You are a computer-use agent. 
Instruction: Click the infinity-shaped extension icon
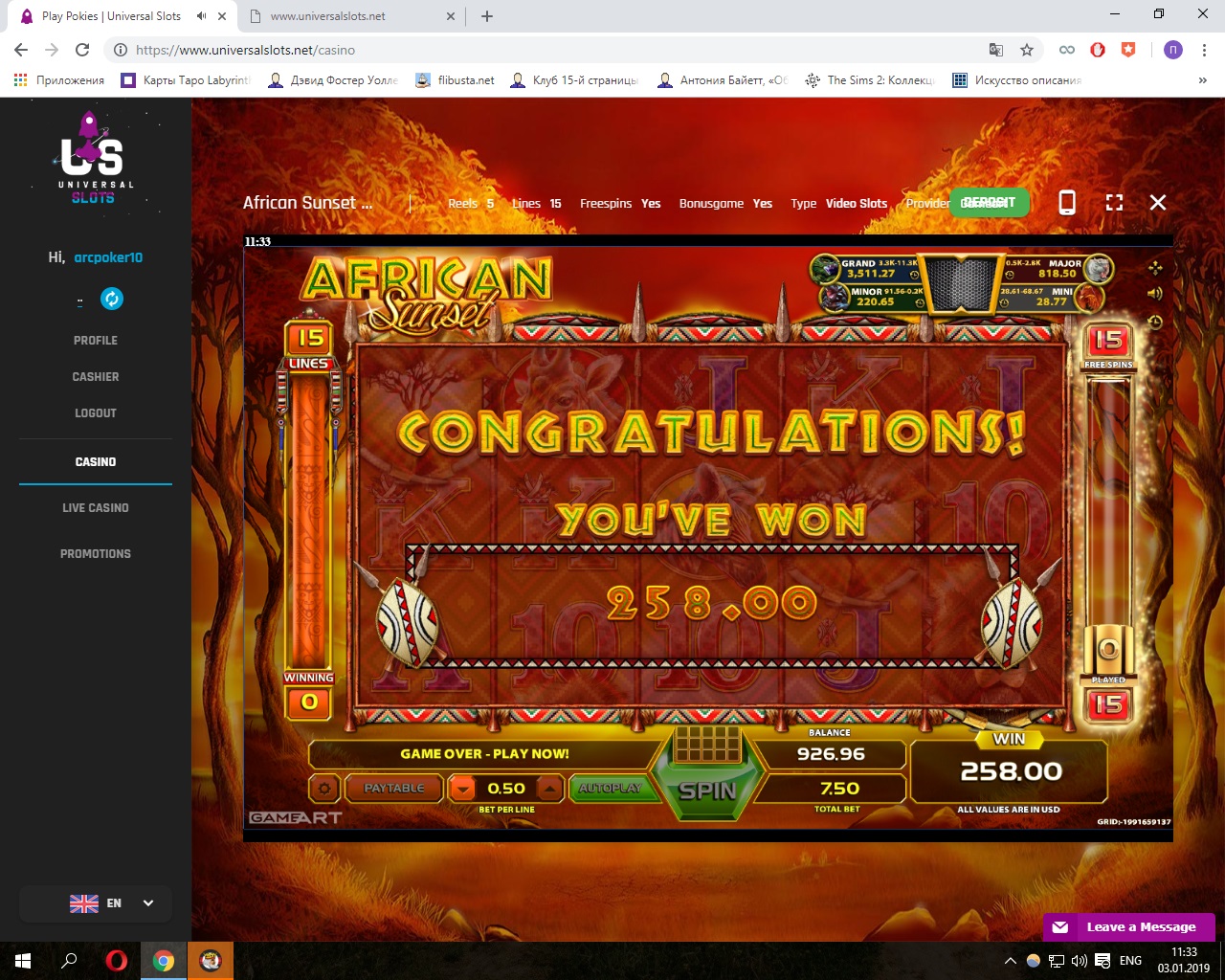coord(1066,50)
